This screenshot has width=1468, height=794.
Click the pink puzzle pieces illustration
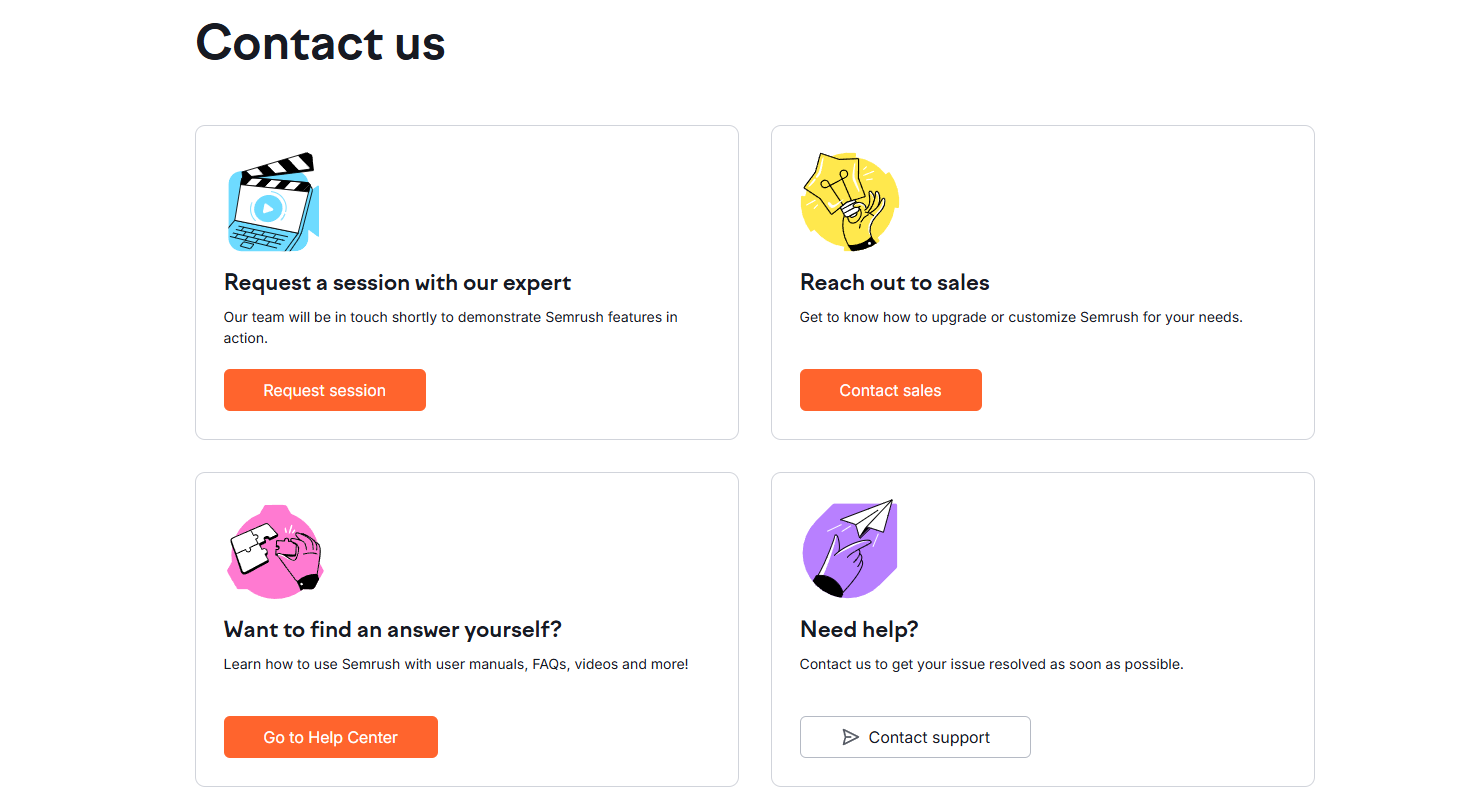pos(274,551)
